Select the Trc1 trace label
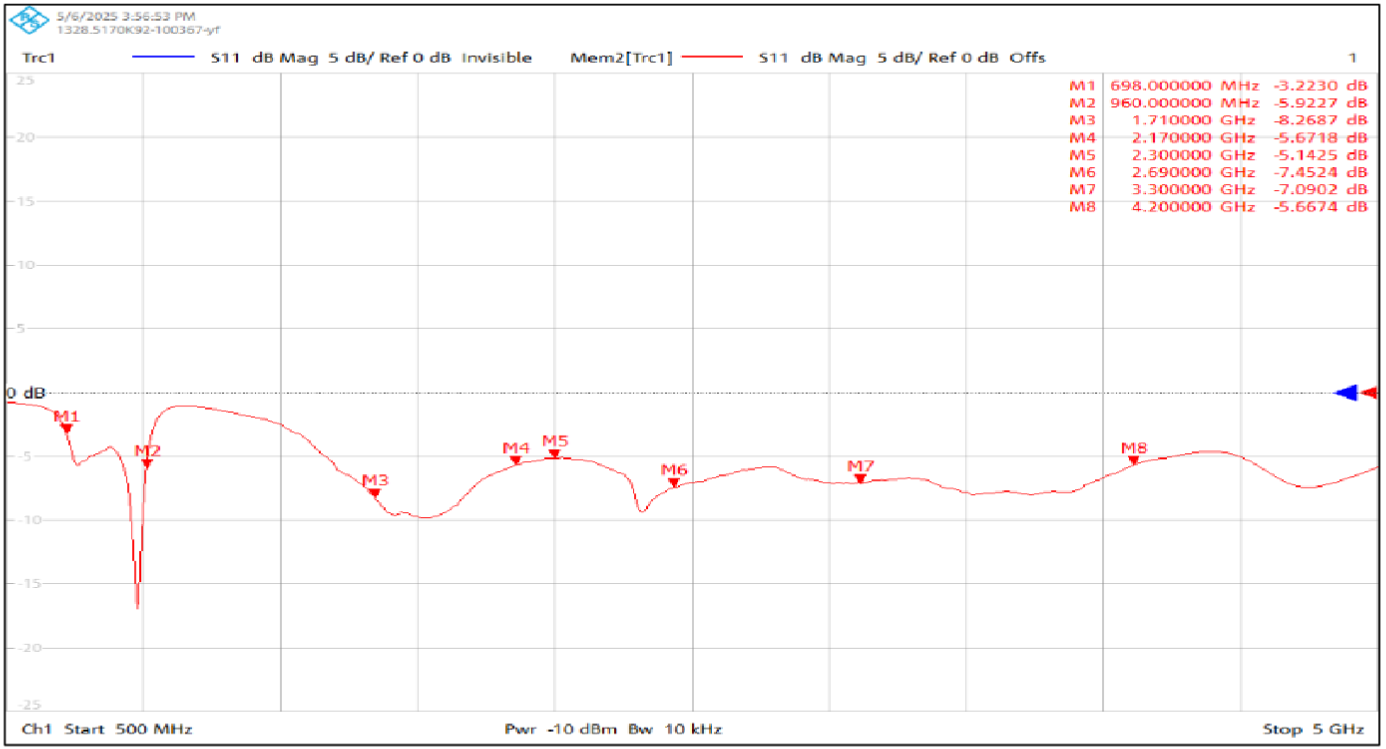1386x749 pixels. [x=38, y=58]
